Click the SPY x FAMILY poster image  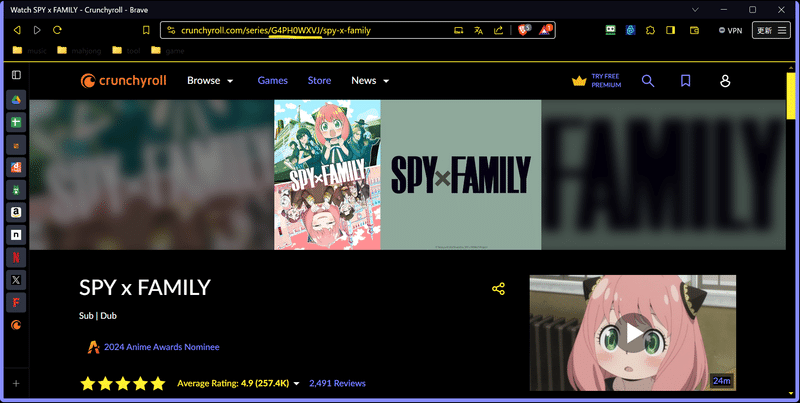pos(327,174)
